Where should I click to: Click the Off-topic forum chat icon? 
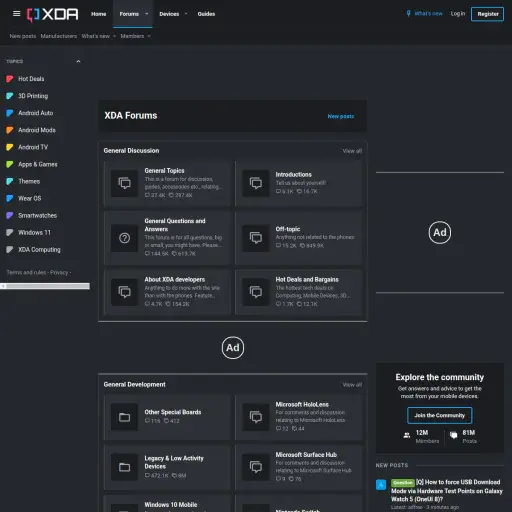pyautogui.click(x=256, y=238)
